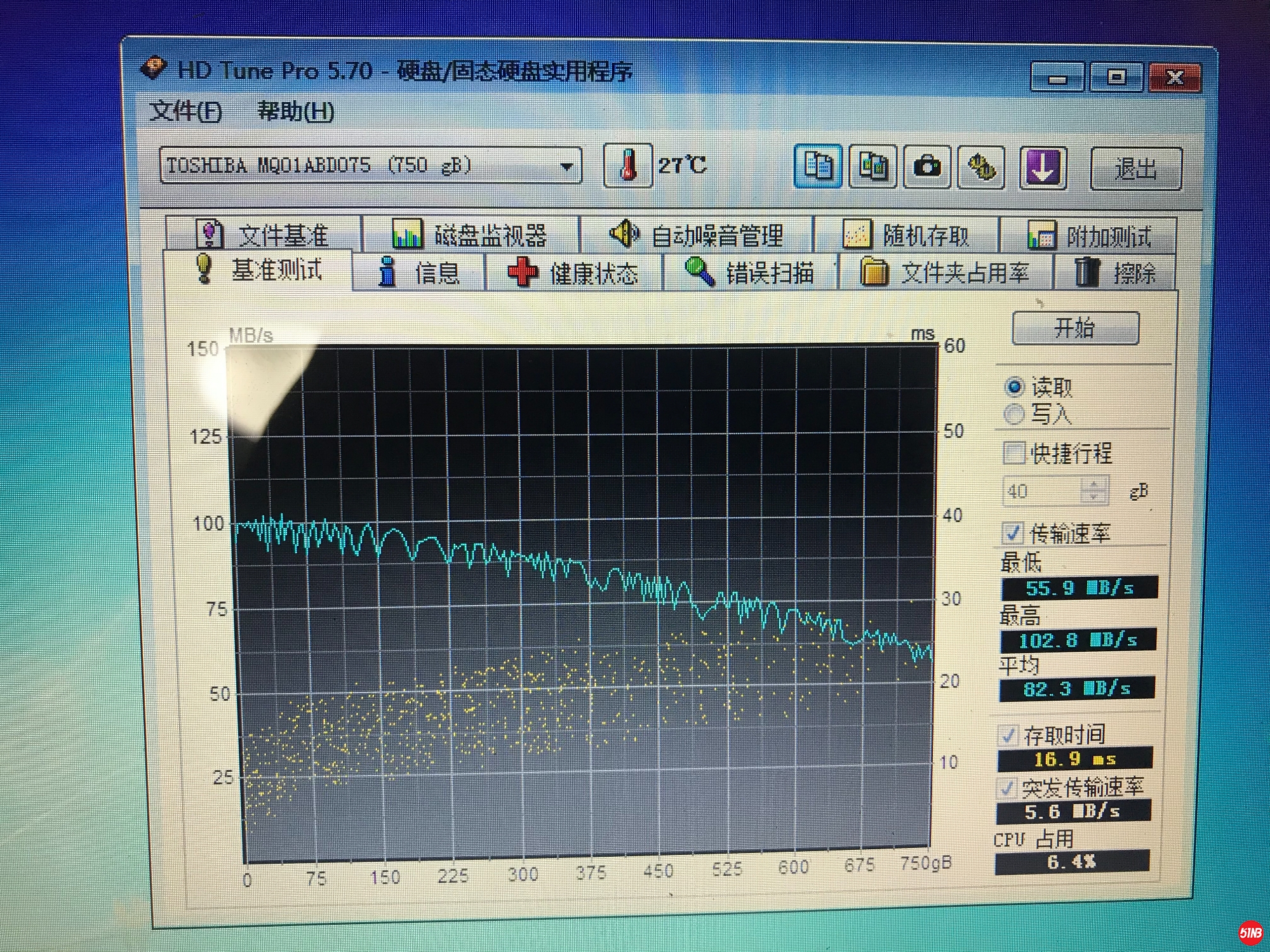Open the 擦除 tab

(x=1115, y=273)
